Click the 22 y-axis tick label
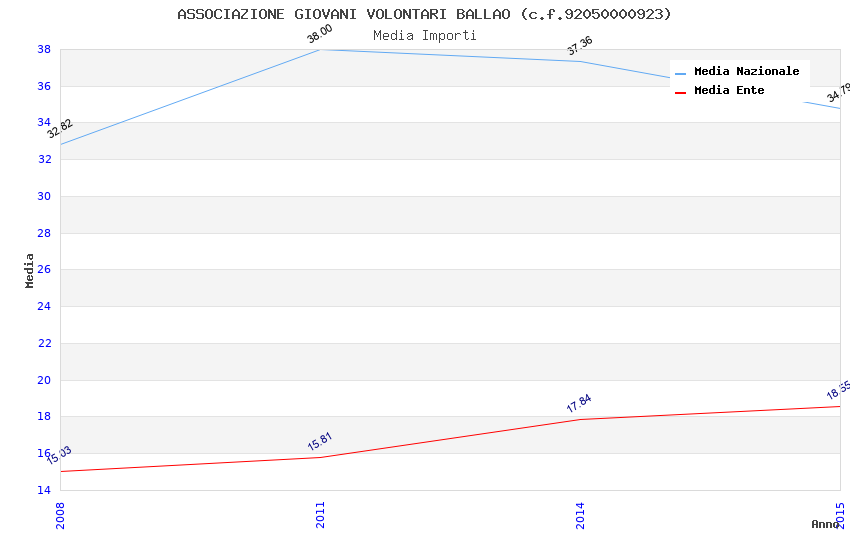Screen dimensions: 850x550 (x=44, y=343)
